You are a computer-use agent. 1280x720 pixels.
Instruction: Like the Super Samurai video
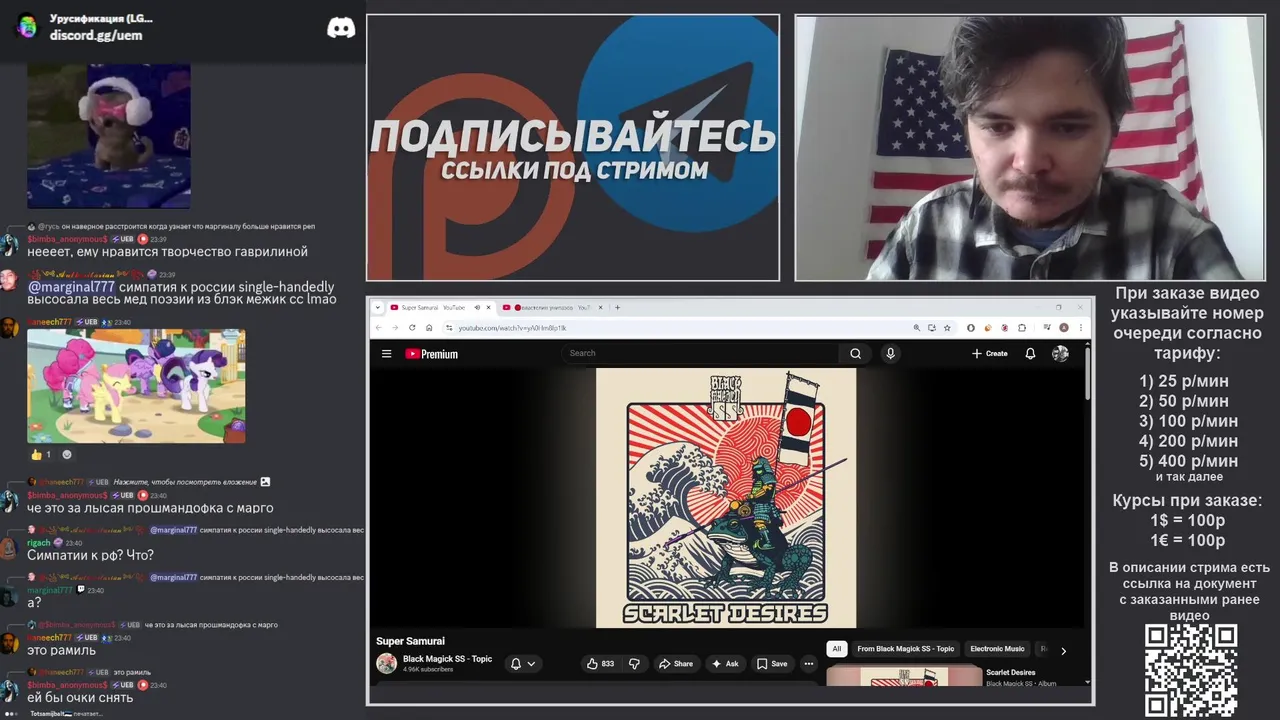pyautogui.click(x=600, y=664)
